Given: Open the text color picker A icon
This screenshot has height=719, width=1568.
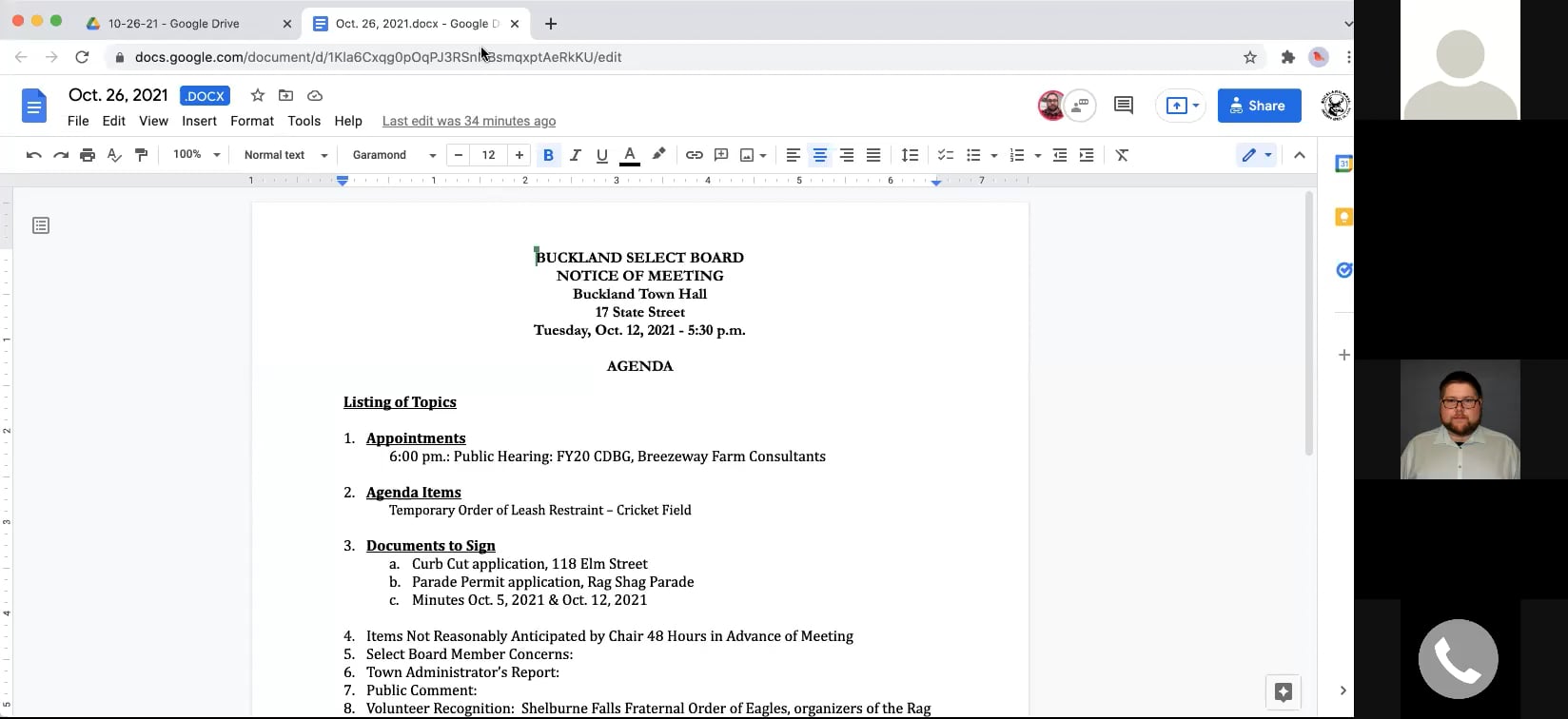Looking at the screenshot, I should point(629,155).
